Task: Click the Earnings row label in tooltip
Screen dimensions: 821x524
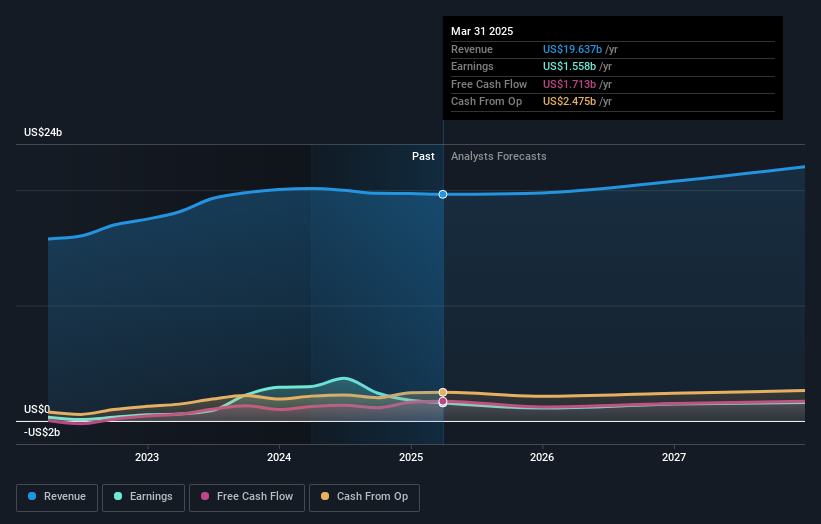Action: click(472, 66)
